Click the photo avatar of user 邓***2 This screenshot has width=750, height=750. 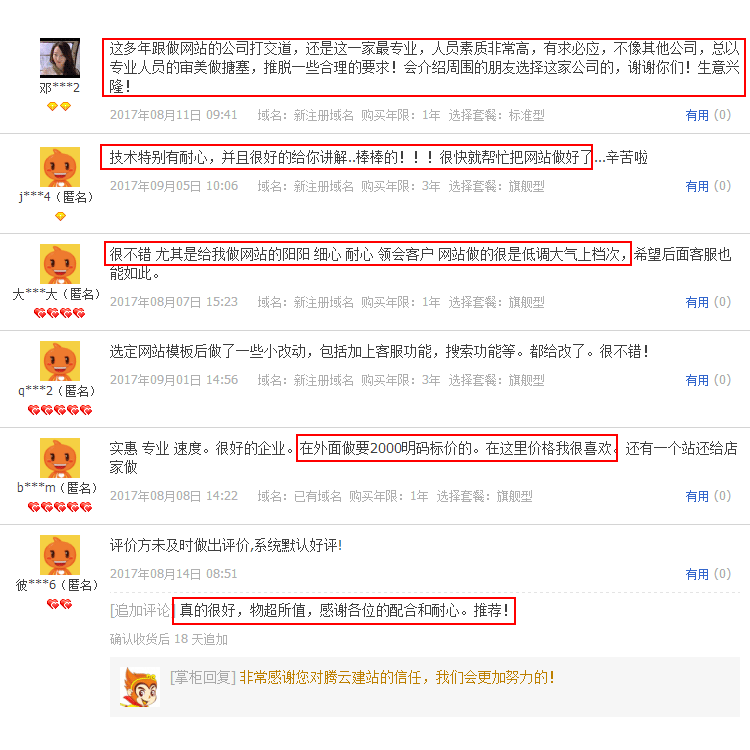[60, 58]
